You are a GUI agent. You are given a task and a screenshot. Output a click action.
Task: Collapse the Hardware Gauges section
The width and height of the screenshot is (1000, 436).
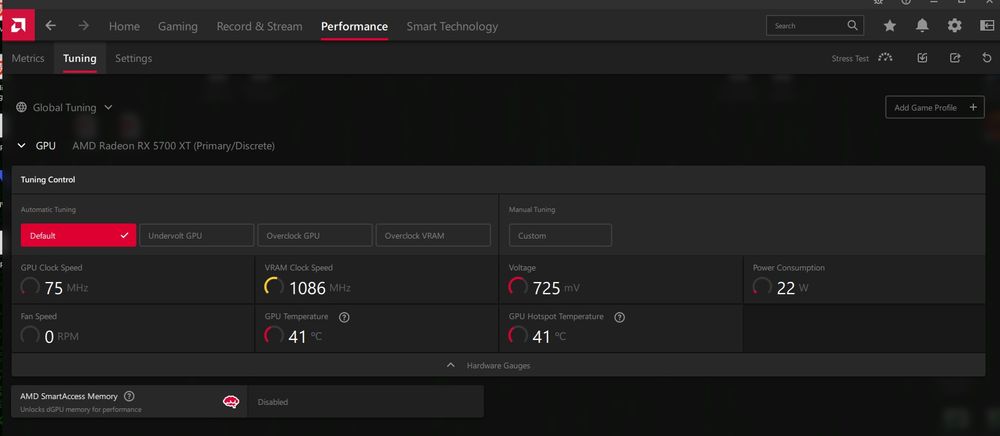pos(498,365)
